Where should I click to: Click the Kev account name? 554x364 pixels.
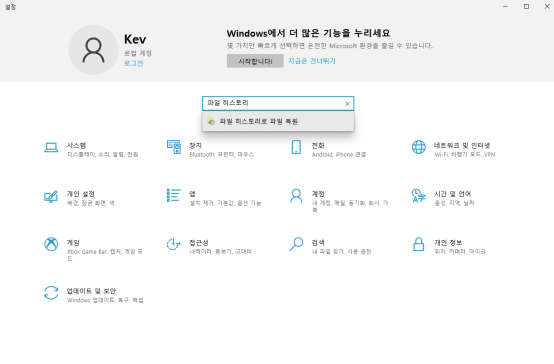[135, 39]
